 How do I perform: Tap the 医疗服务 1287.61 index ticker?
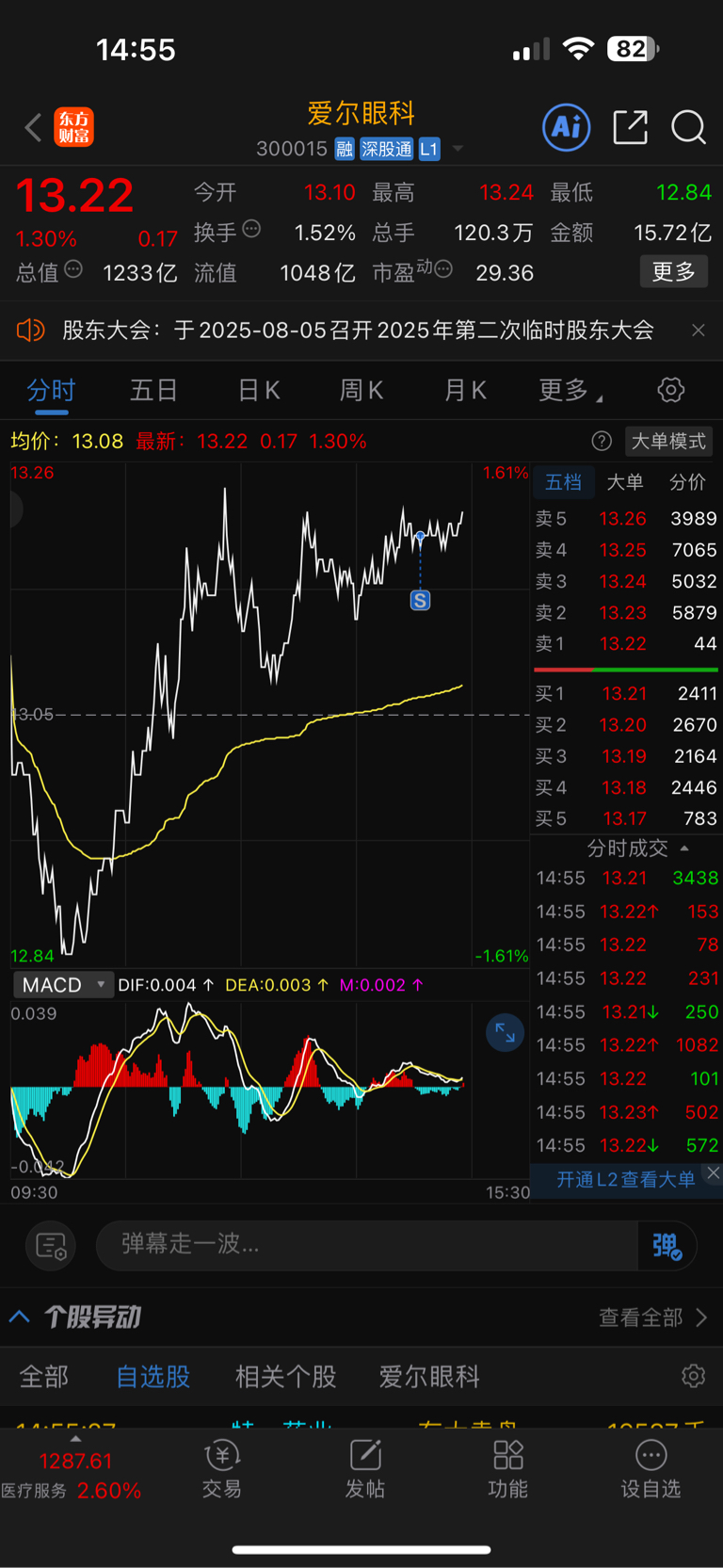click(x=72, y=1475)
